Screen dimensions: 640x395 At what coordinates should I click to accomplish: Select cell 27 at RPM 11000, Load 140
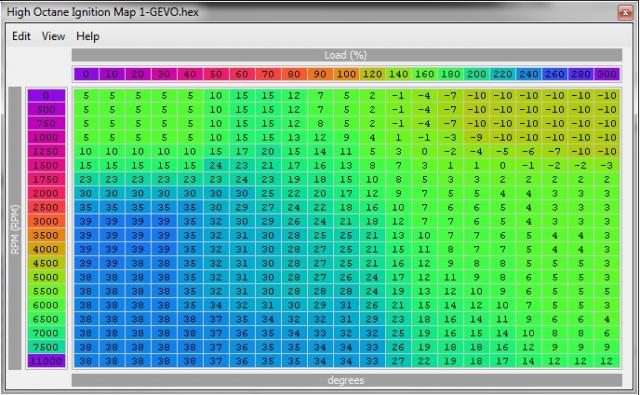click(x=398, y=361)
